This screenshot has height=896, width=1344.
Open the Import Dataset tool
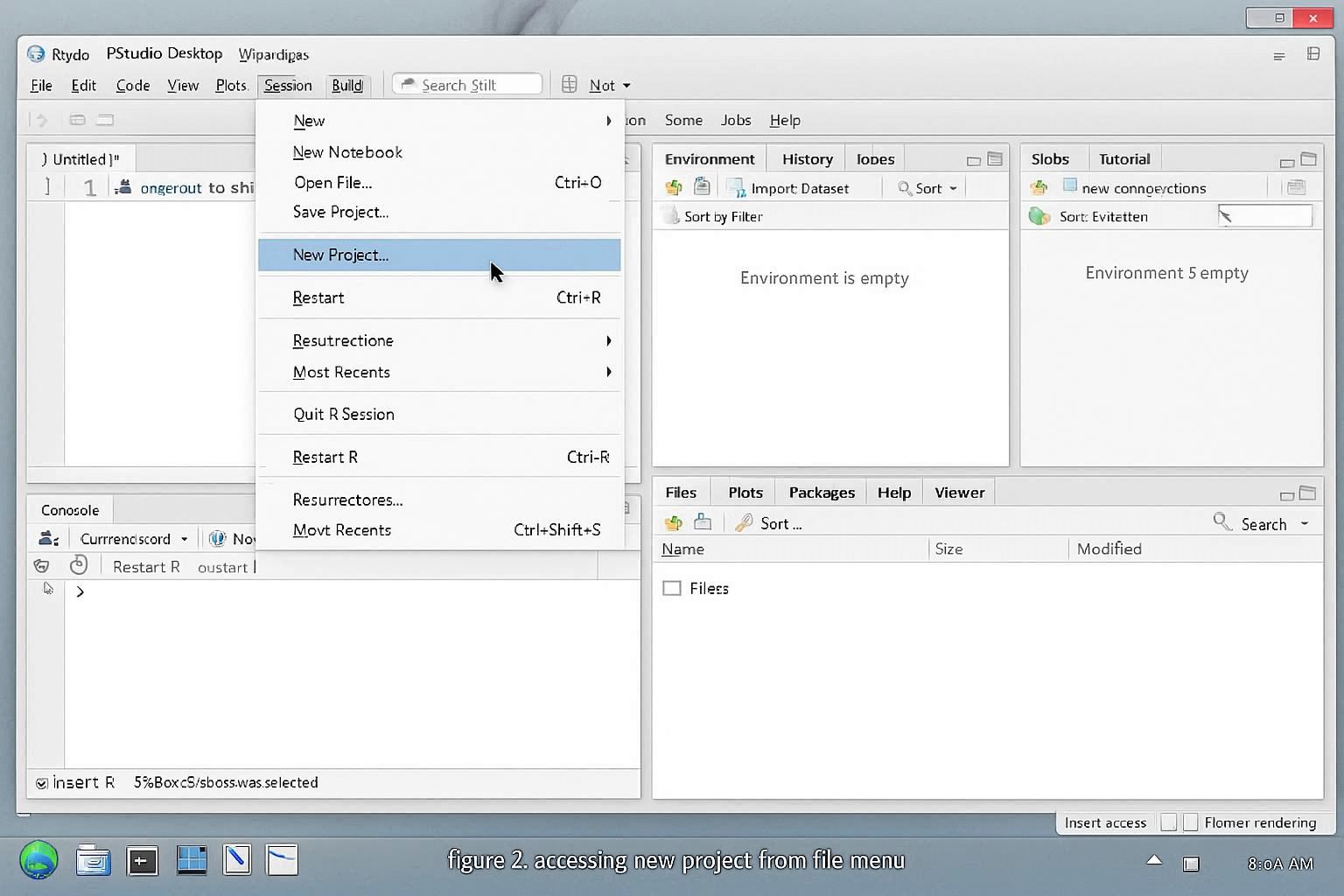[798, 187]
